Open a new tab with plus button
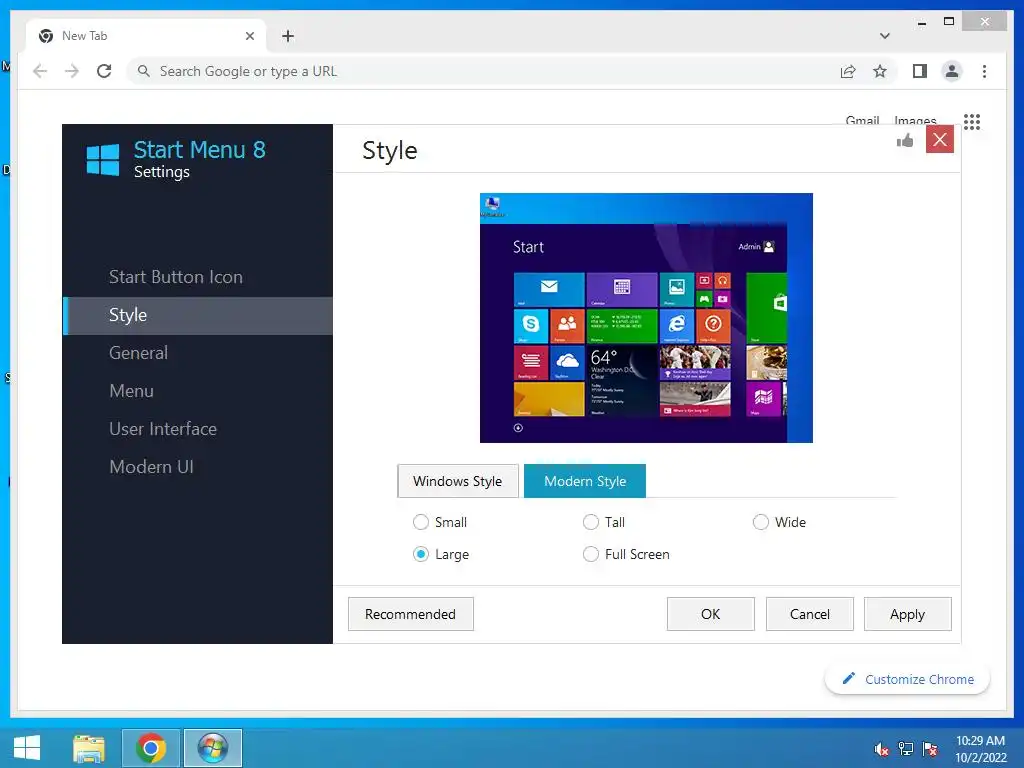This screenshot has width=1024, height=768. pos(288,36)
